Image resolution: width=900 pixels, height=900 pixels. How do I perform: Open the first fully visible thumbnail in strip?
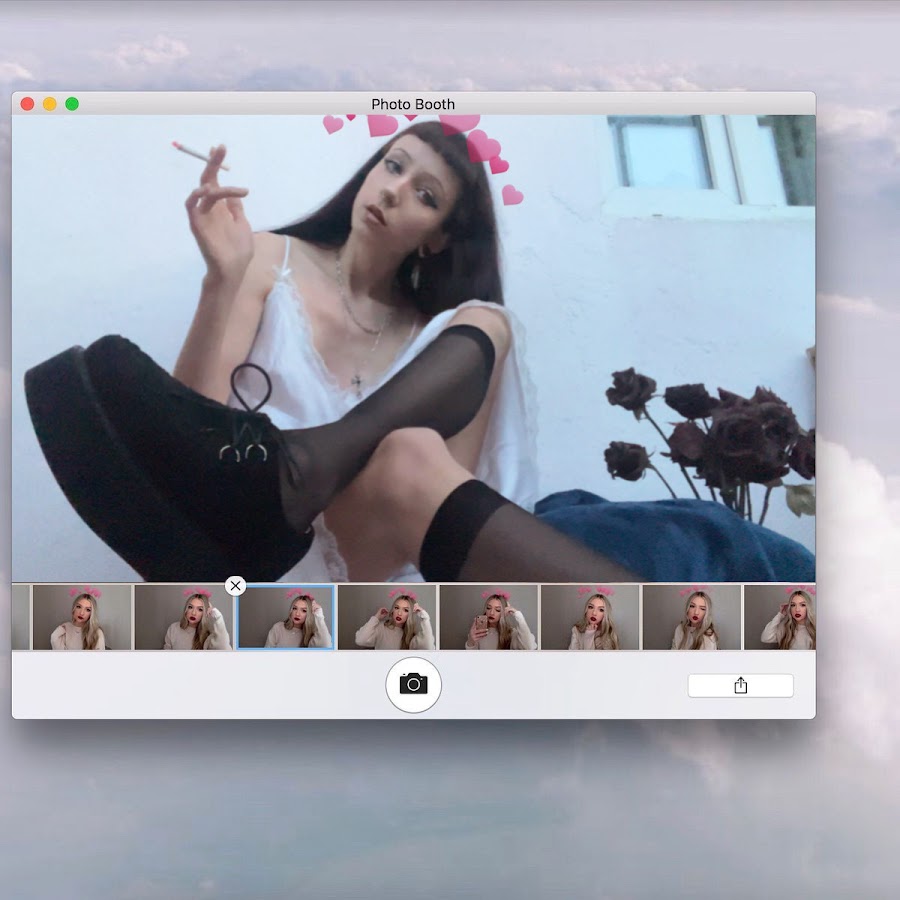(x=82, y=618)
